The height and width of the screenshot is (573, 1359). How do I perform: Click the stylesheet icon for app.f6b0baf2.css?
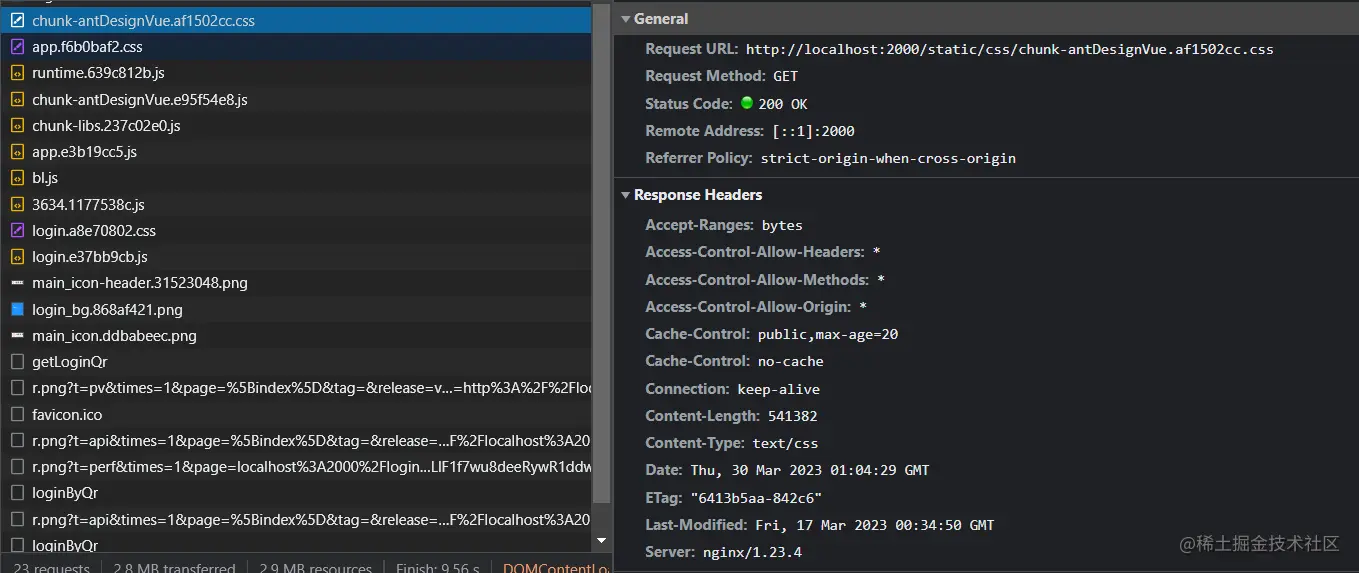coord(17,47)
